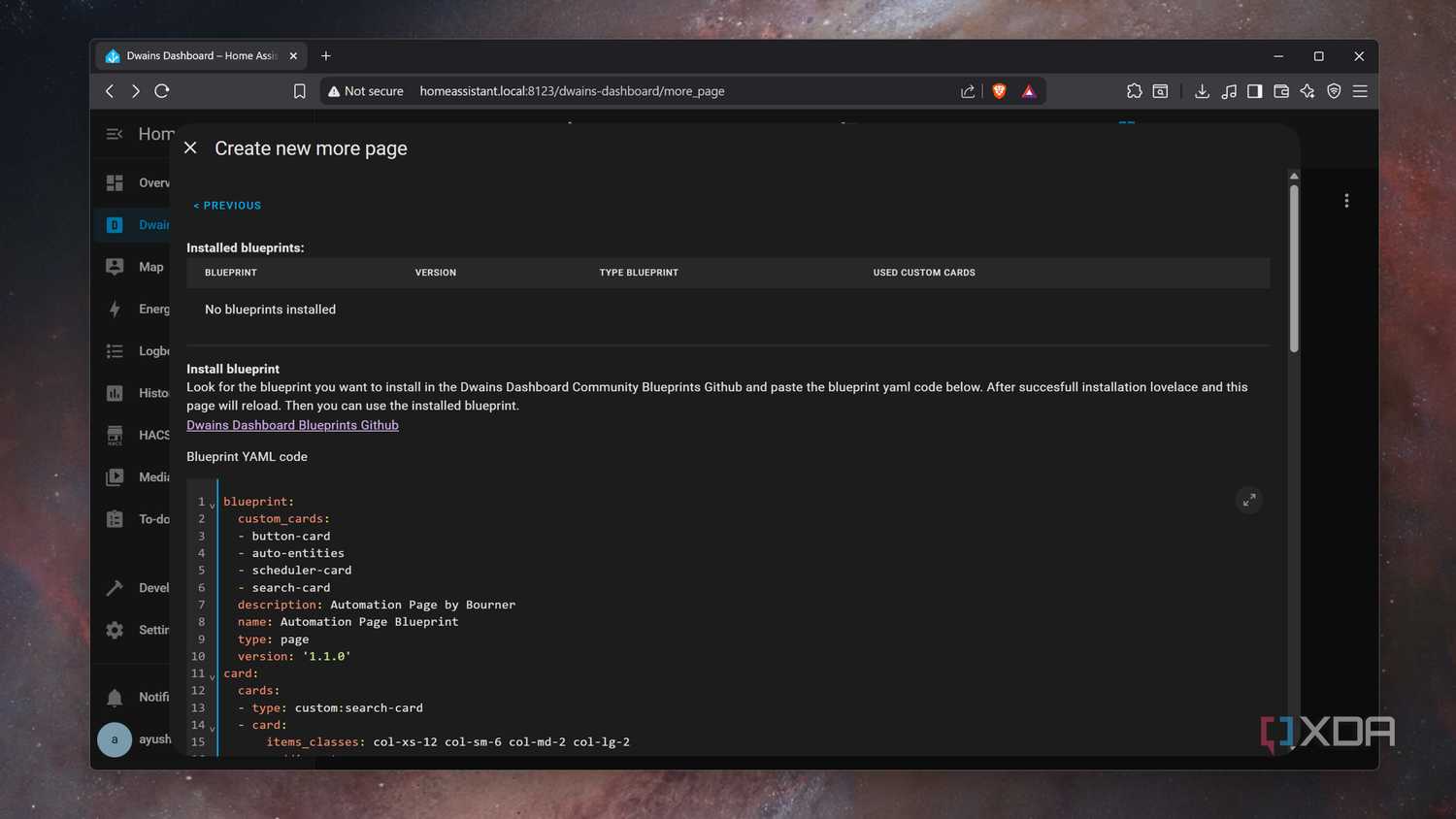Click the address bar URL homeassistant.local

[572, 91]
